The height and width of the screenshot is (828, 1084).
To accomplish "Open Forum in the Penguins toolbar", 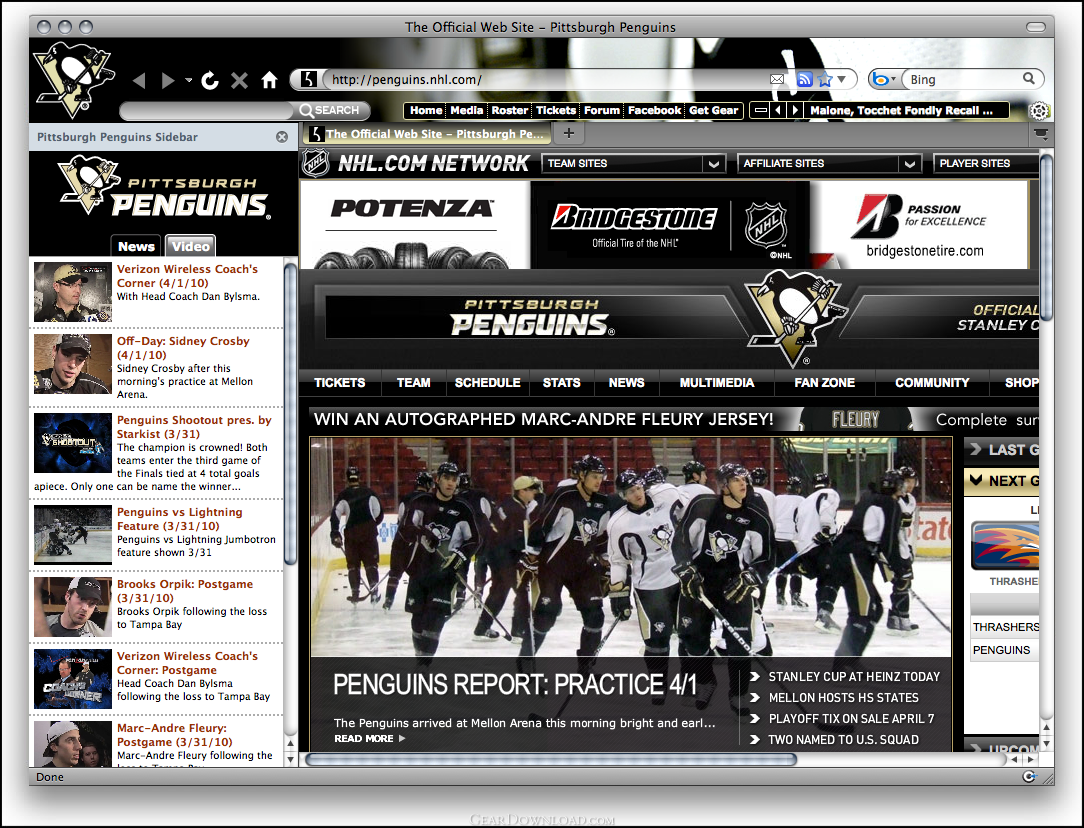I will [602, 111].
